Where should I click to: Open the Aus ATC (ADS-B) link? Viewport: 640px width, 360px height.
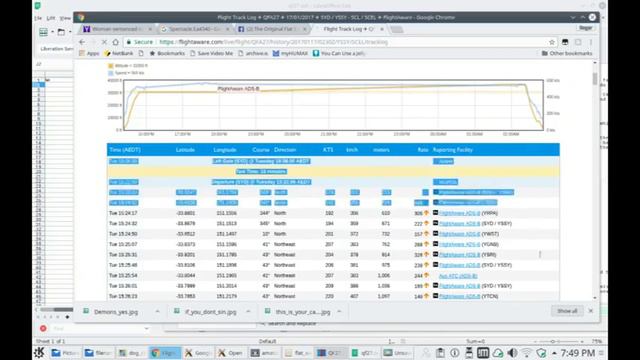pyautogui.click(x=458, y=276)
